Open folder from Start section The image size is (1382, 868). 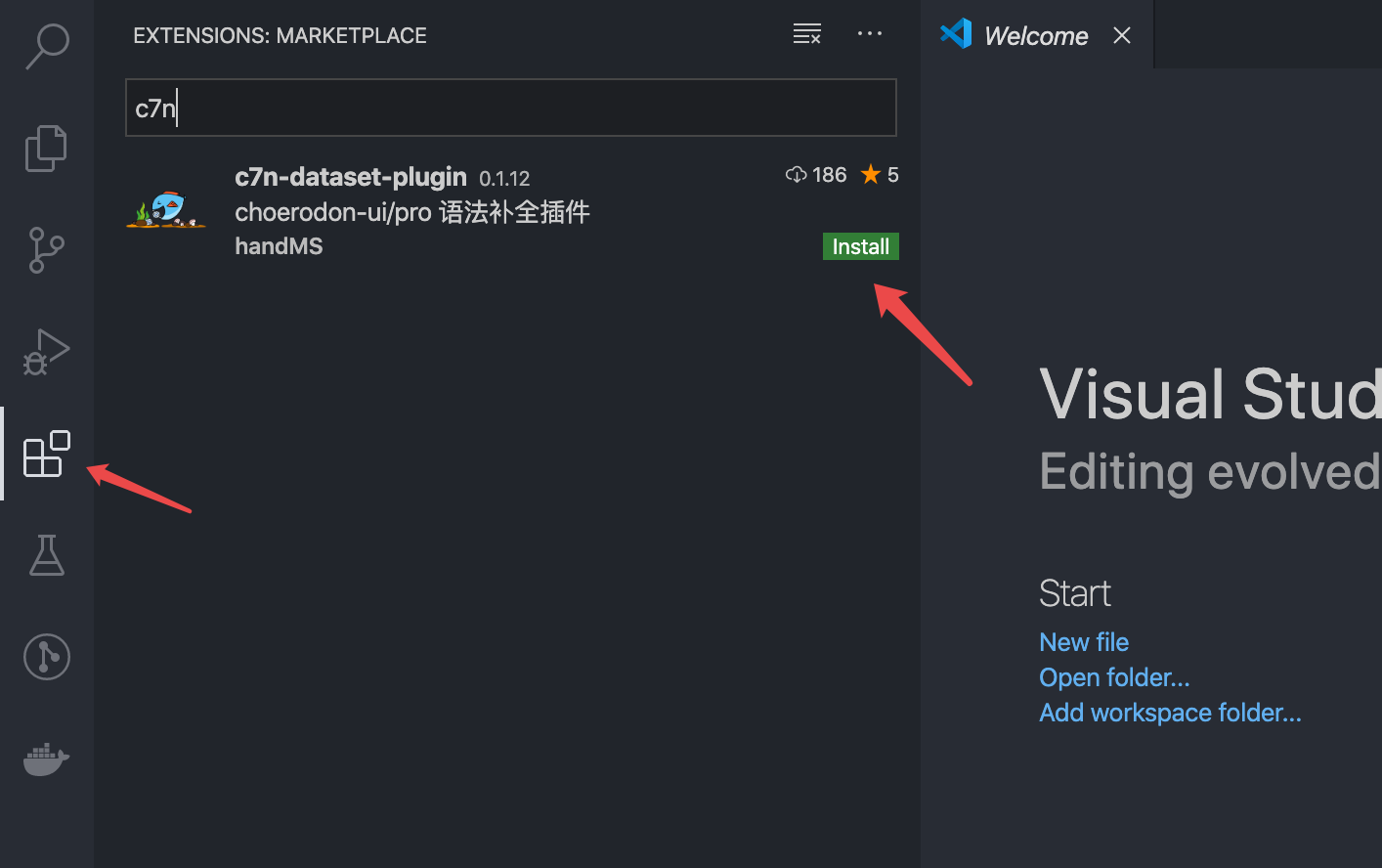pyautogui.click(x=1114, y=677)
